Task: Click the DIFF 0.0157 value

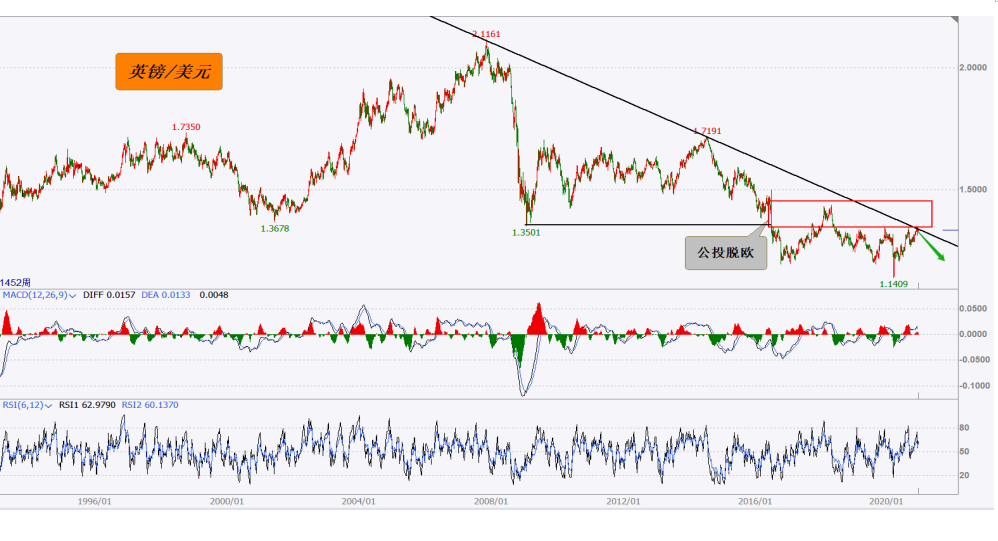Action: point(109,295)
